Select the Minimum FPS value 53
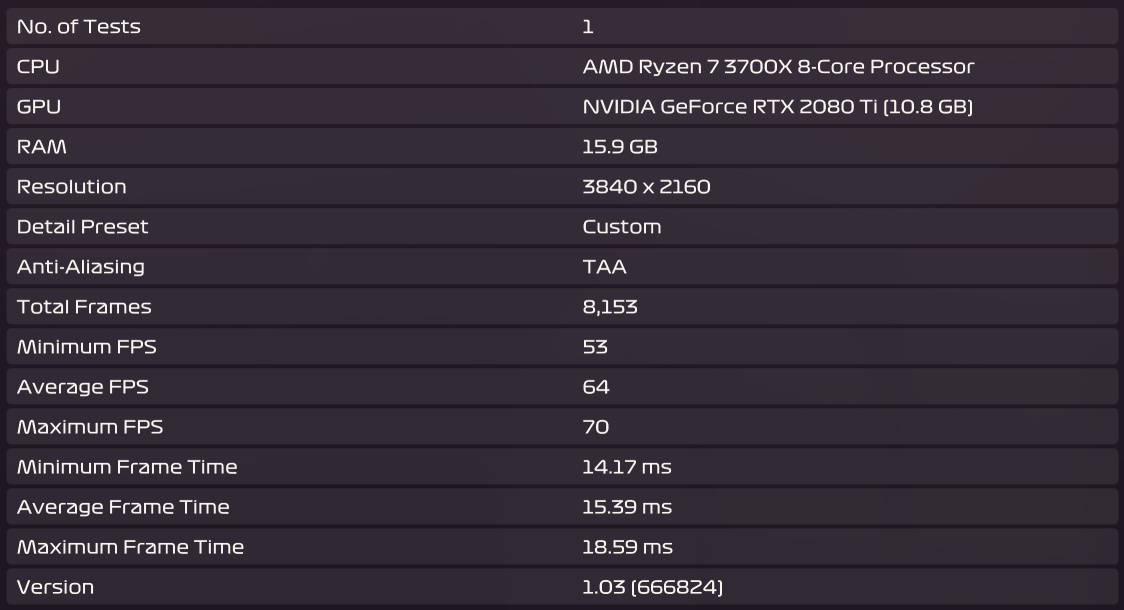 click(595, 347)
